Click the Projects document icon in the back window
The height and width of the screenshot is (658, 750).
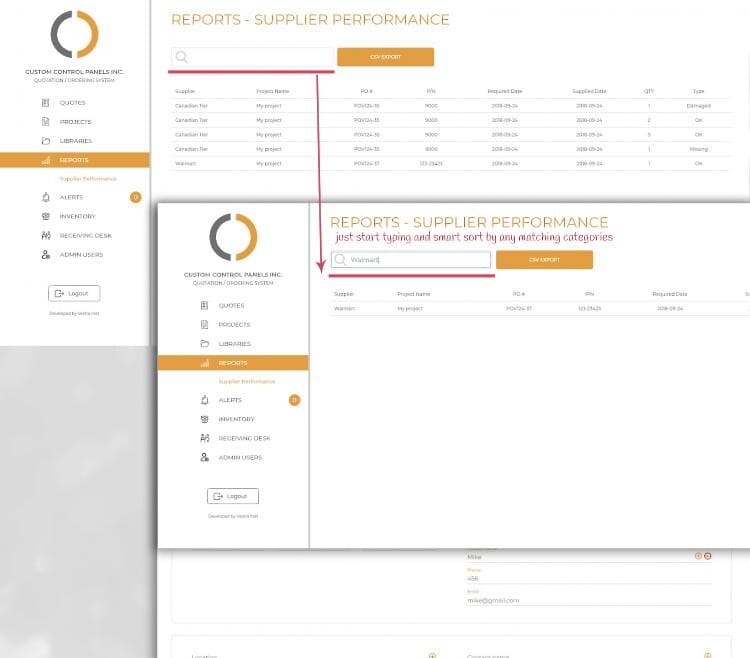[x=45, y=122]
